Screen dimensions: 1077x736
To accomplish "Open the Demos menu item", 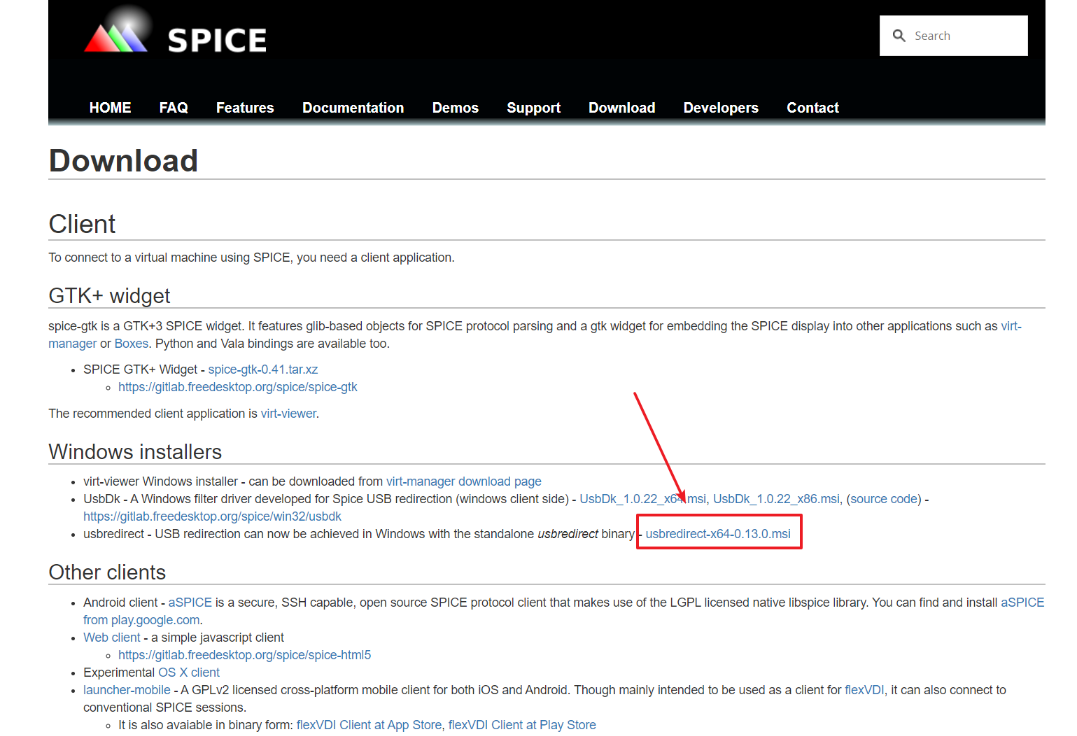I will click(x=455, y=108).
